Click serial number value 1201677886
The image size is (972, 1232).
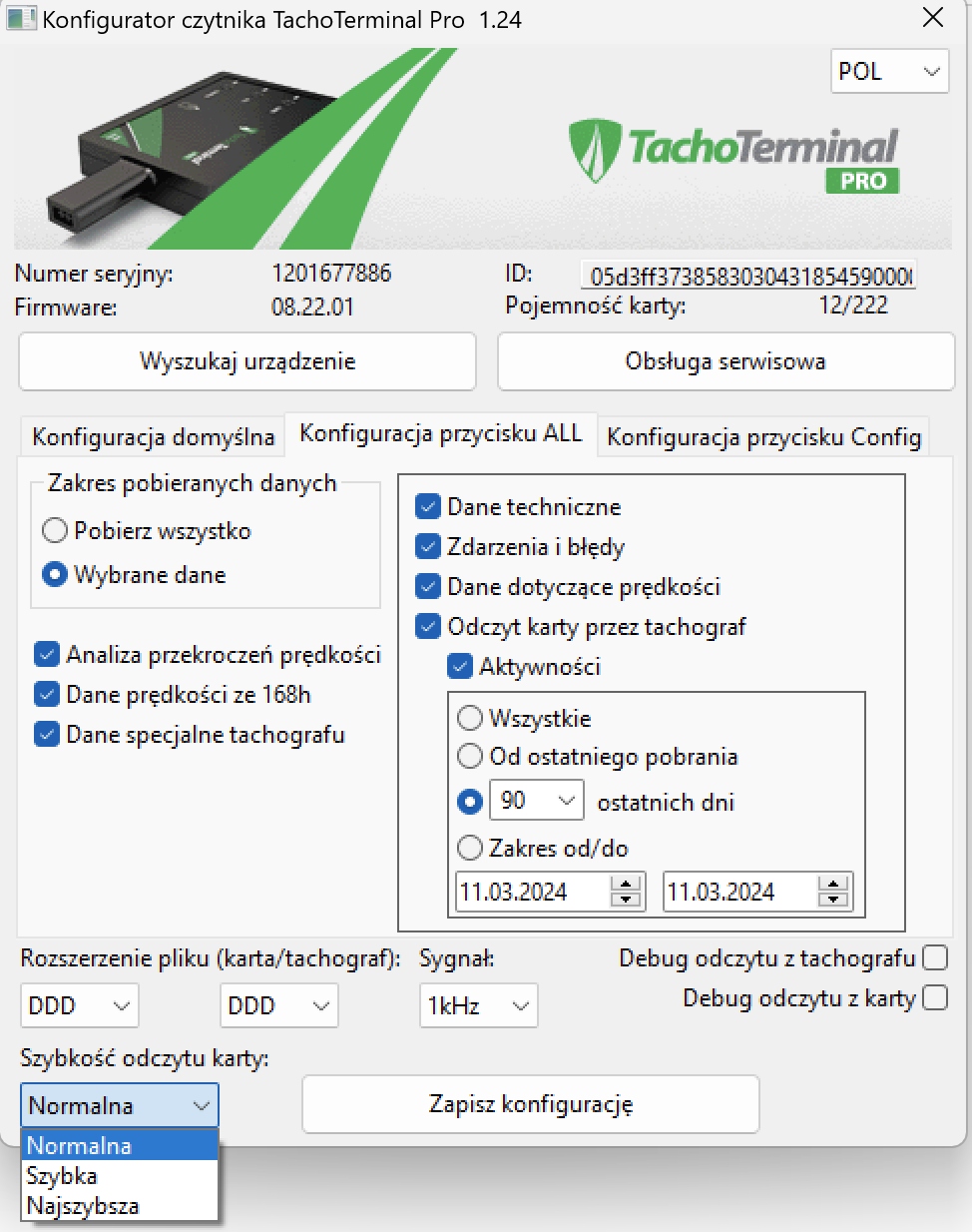click(331, 274)
